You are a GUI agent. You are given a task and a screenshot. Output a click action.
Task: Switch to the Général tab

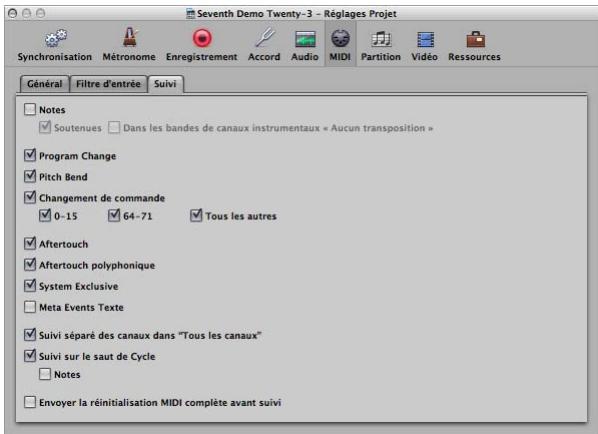tap(45, 84)
